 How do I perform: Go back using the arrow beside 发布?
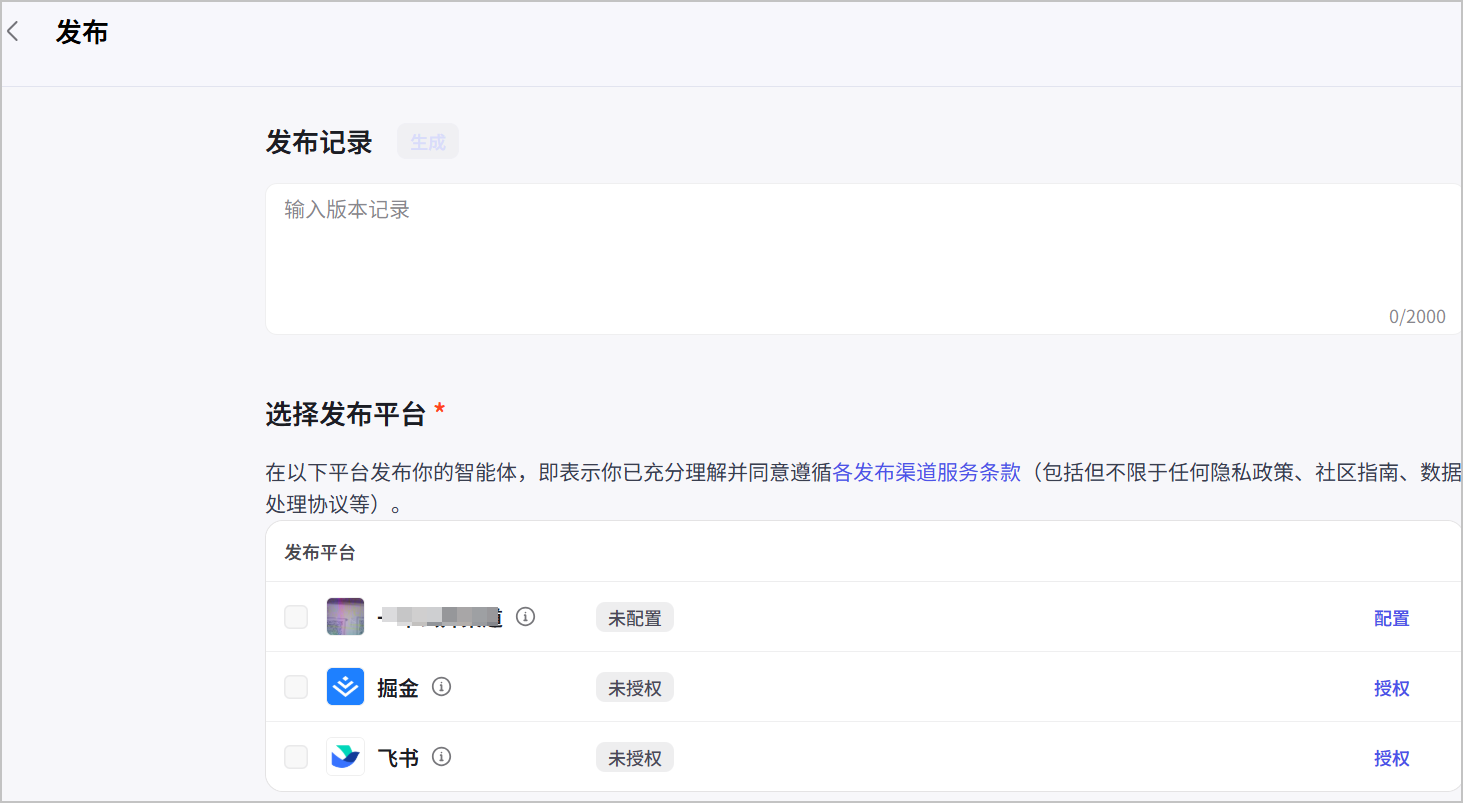coord(13,32)
